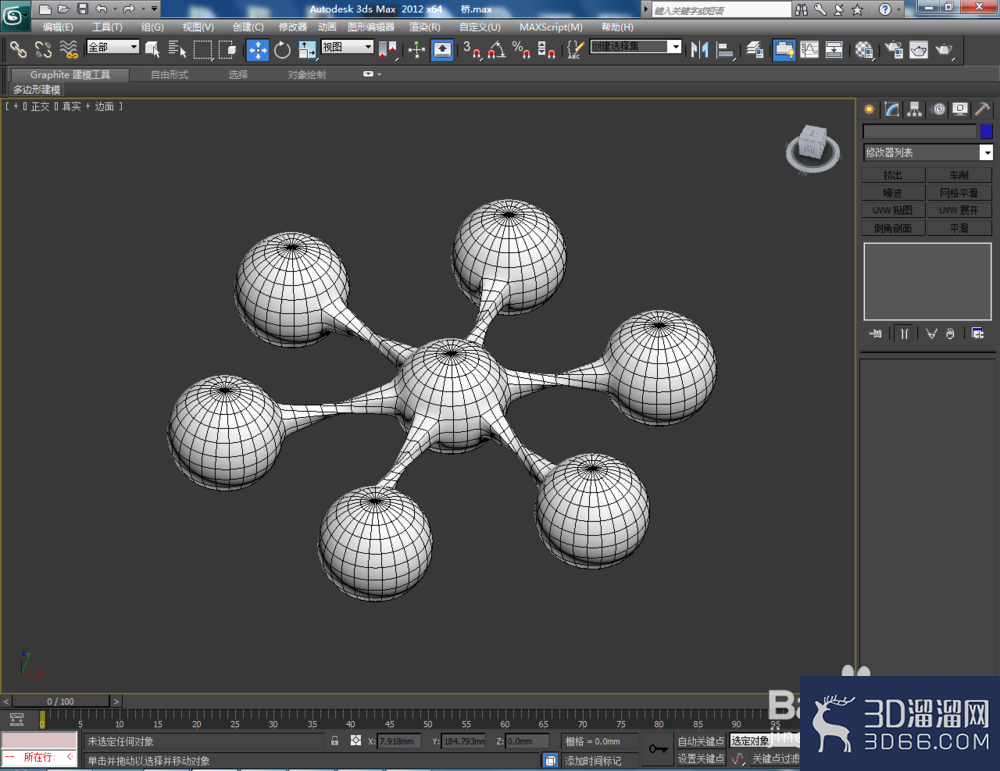Click the blue object color swatch
Image resolution: width=1000 pixels, height=771 pixels.
point(986,131)
